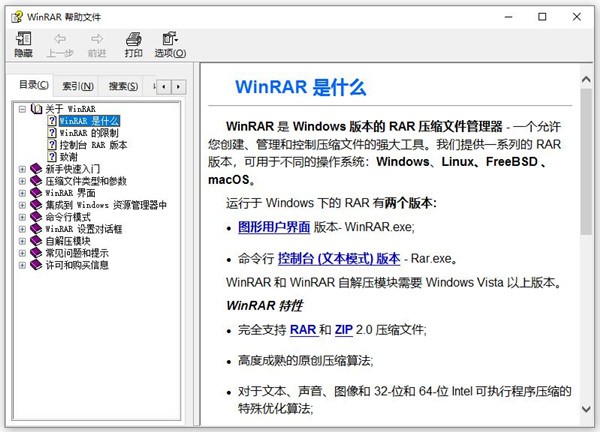The width and height of the screenshot is (600, 432).
Task: Click question page icon beside WinRAR 的限制
Action: 52,132
